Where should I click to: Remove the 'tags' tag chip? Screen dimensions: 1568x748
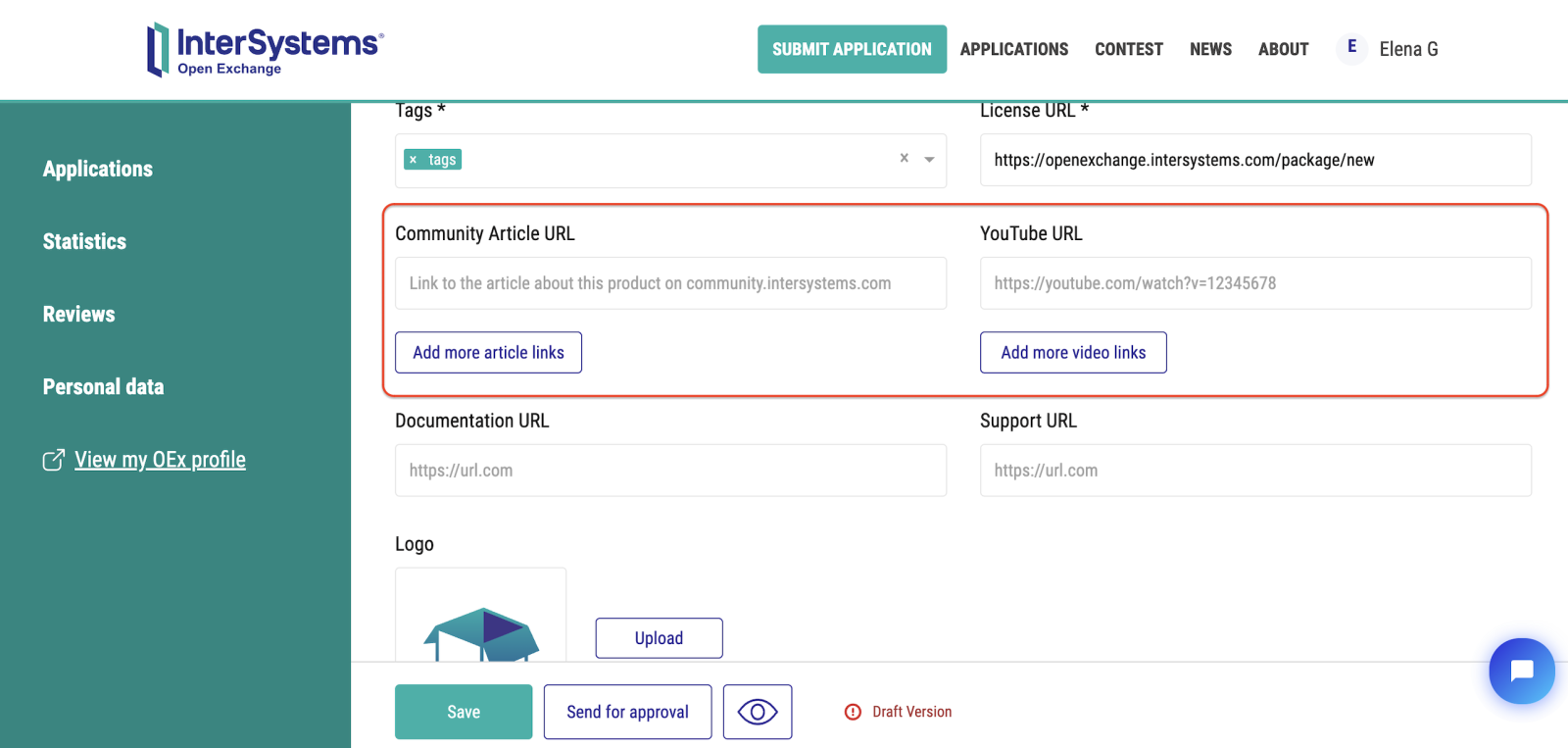(414, 160)
